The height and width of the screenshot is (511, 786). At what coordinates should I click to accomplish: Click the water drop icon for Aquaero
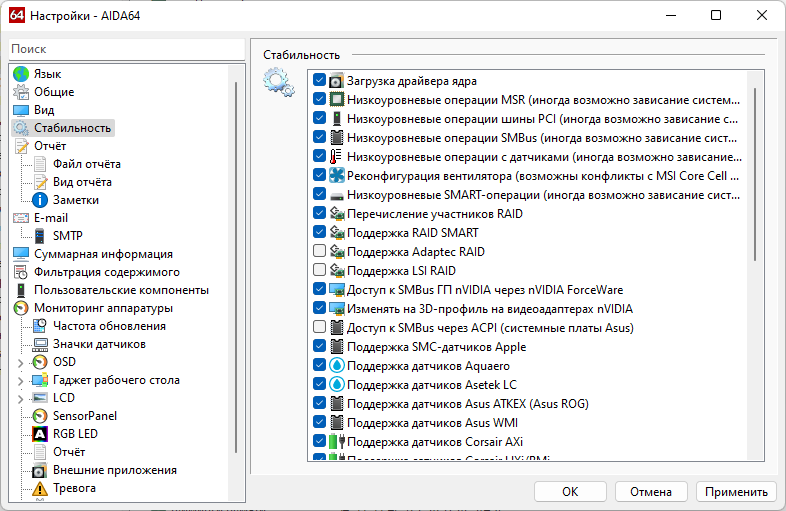(337, 366)
